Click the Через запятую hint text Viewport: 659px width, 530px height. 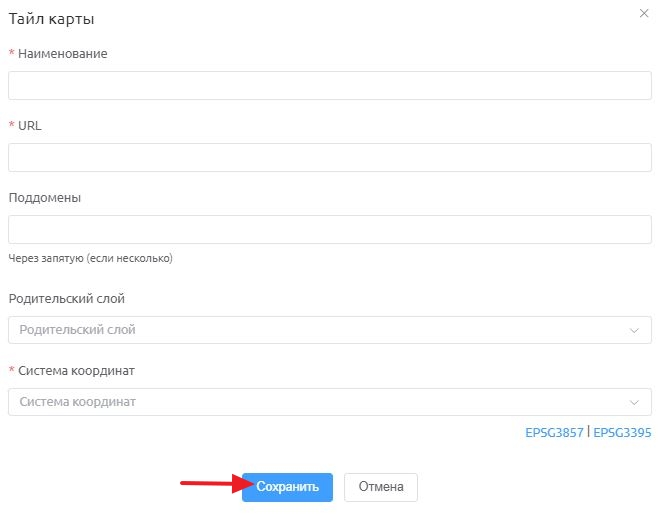90,258
